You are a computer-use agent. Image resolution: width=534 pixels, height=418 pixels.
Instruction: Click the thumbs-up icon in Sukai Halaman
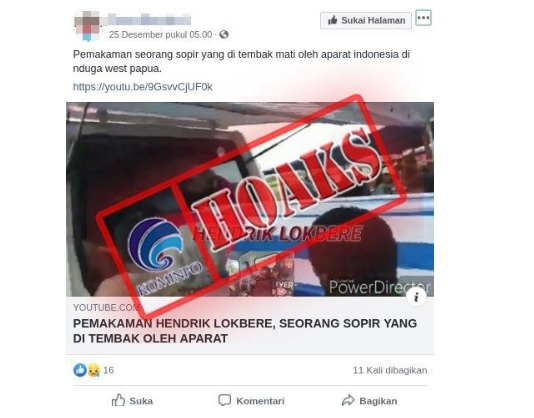pos(332,20)
